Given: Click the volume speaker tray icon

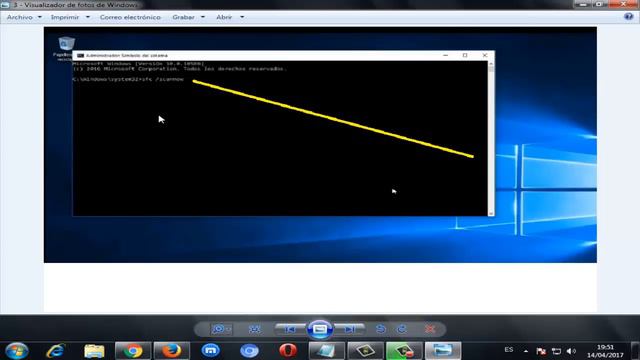Looking at the screenshot, I should click(571, 351).
